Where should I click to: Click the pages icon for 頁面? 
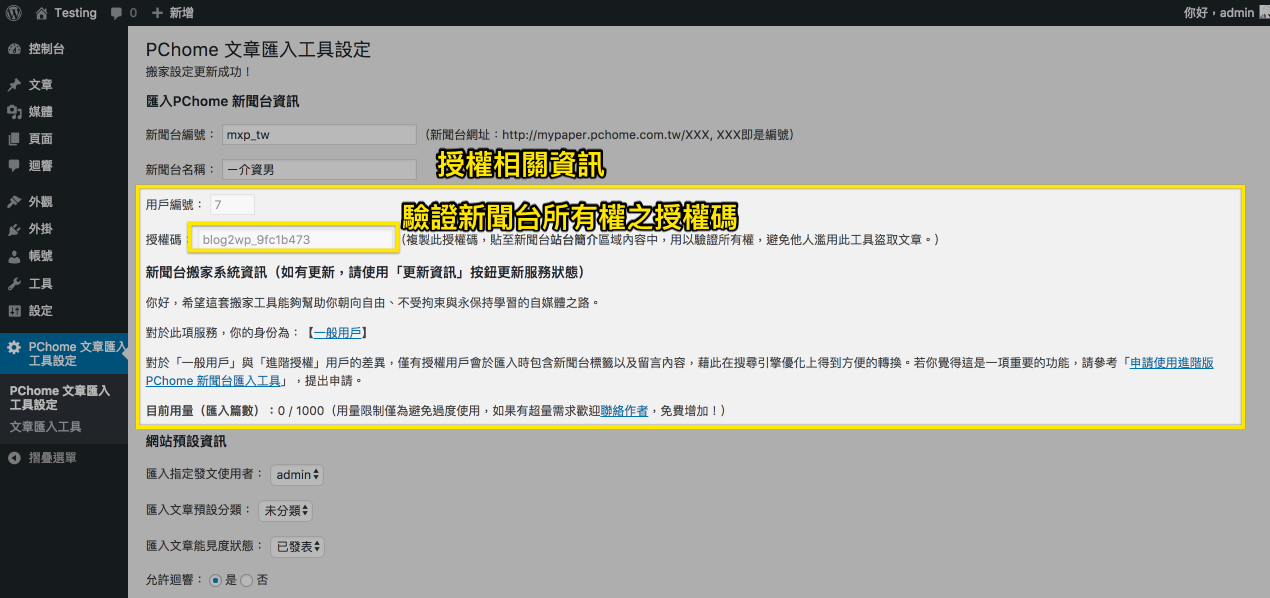click(x=14, y=139)
